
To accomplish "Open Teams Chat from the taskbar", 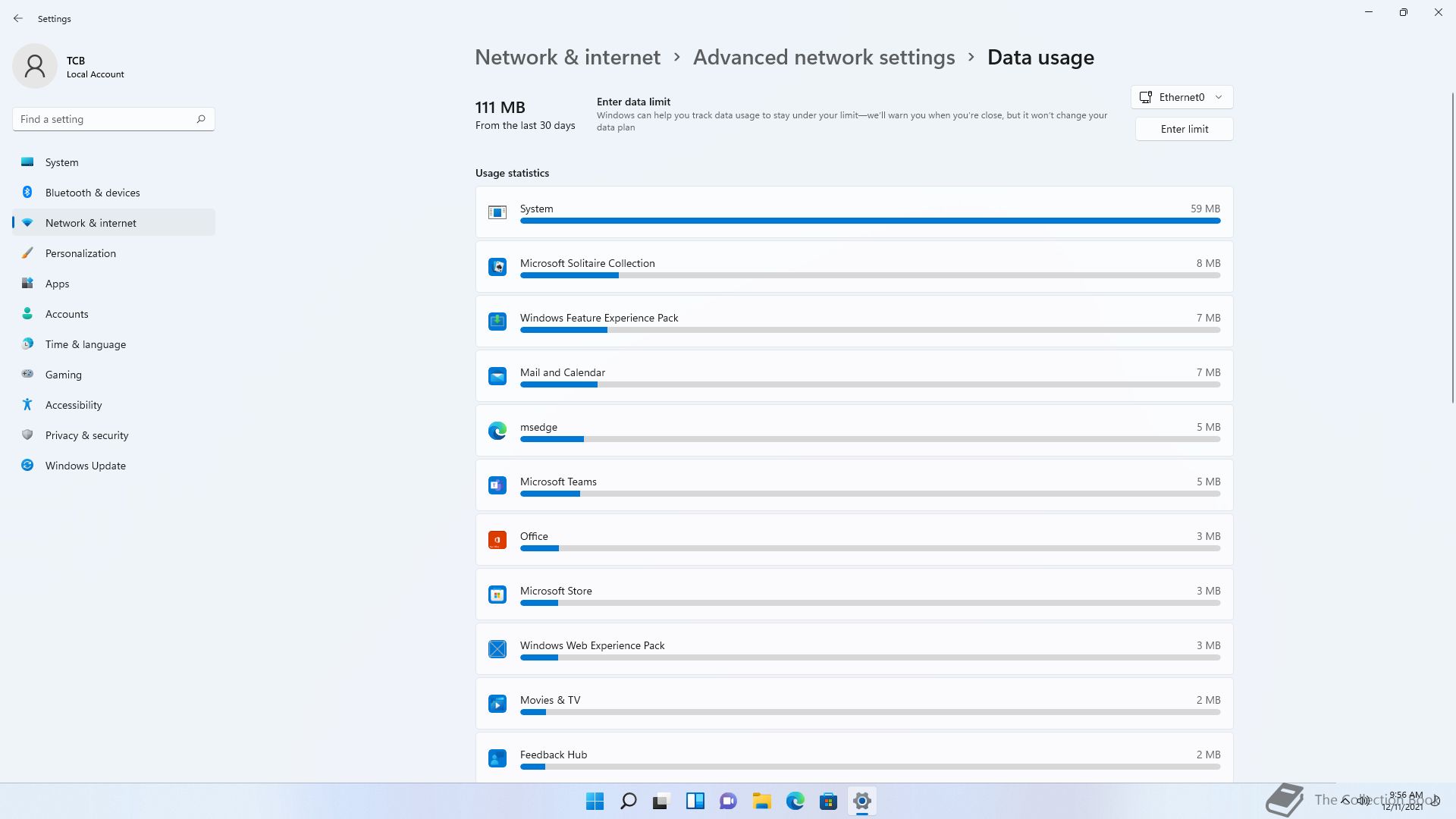I will coord(729,801).
